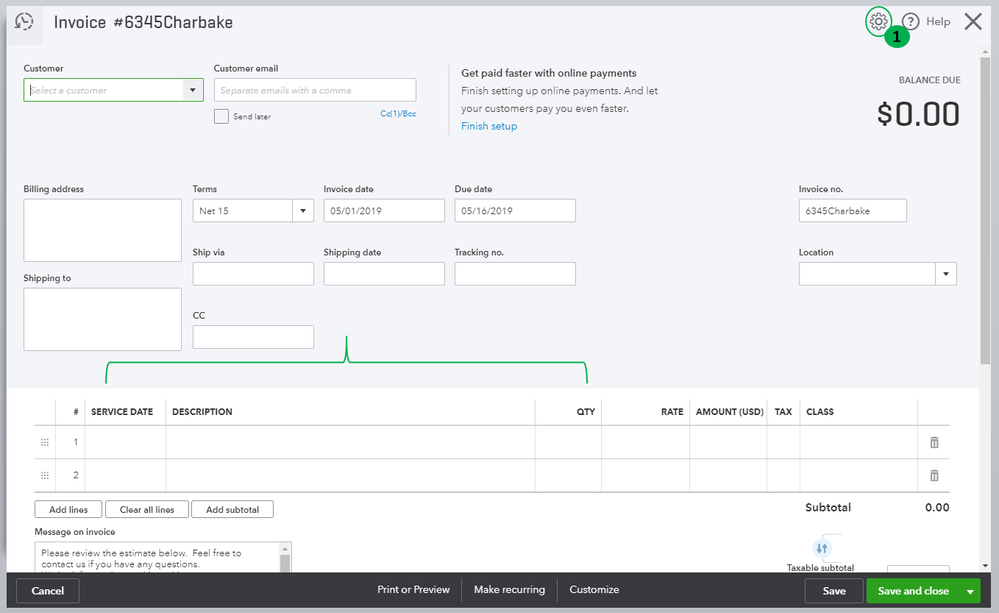Viewport: 999px width, 613px height.
Task: Grab the drag handle for line 2
Action: pyautogui.click(x=44, y=476)
